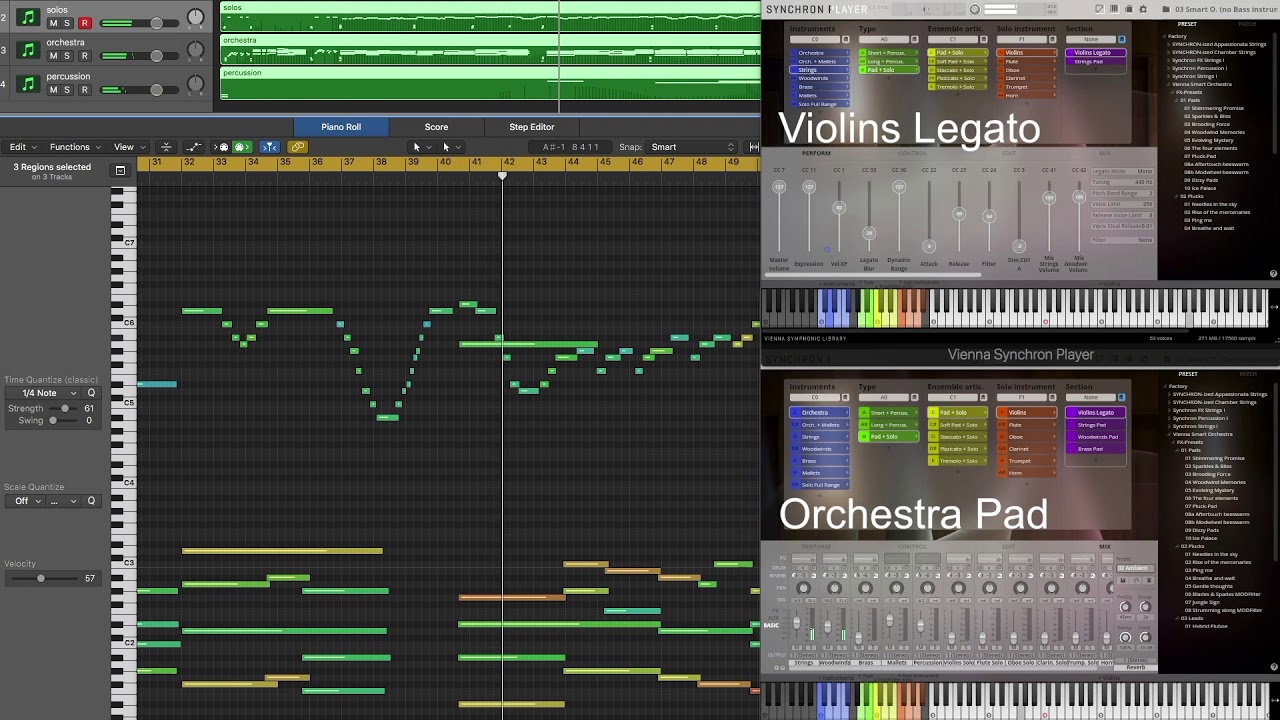This screenshot has width=1280, height=720.
Task: Click the resize view icon in upper Synchron Player header
Action: [x=1099, y=9]
